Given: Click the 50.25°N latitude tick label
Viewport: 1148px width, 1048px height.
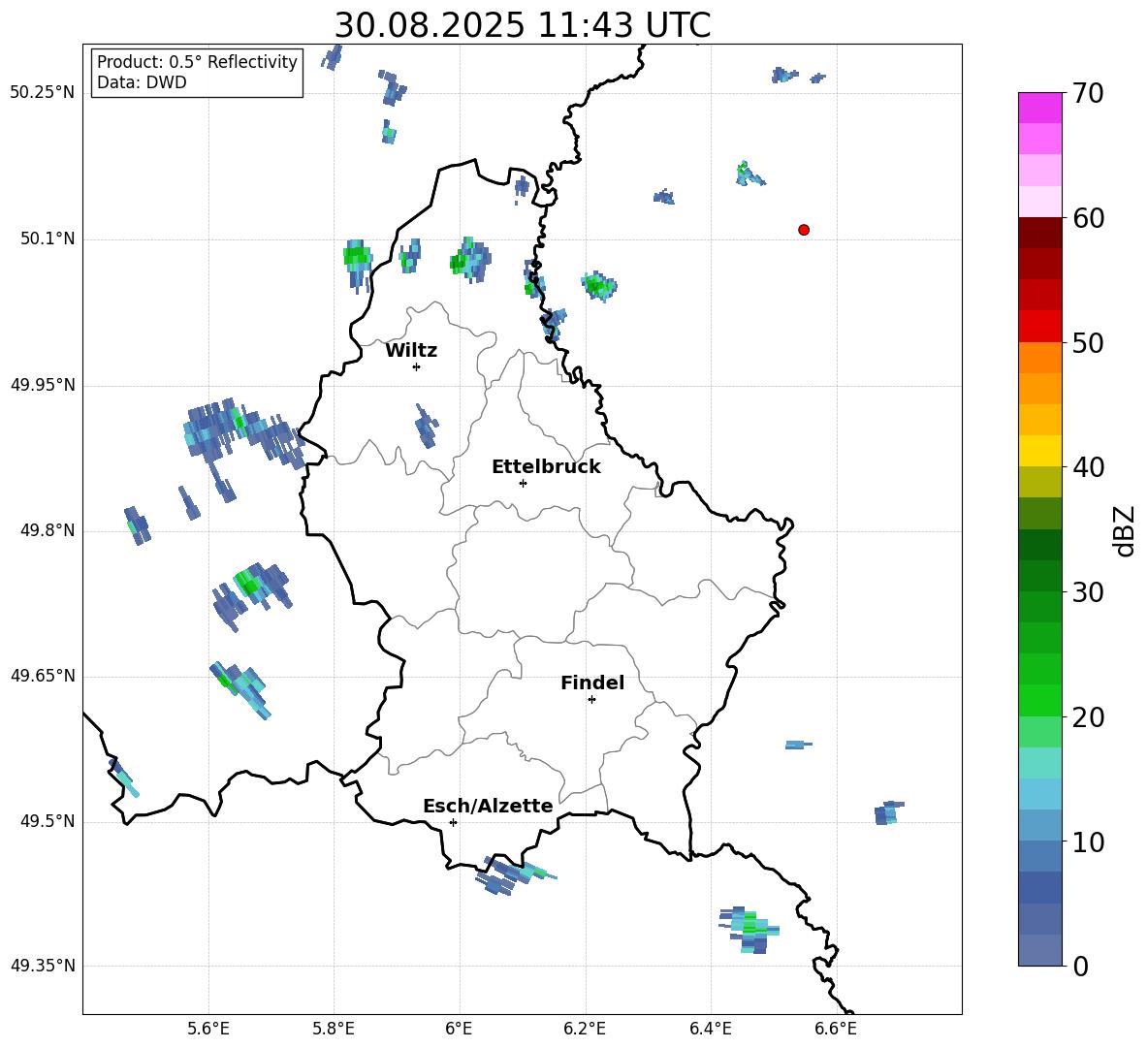Looking at the screenshot, I should pos(42,93).
